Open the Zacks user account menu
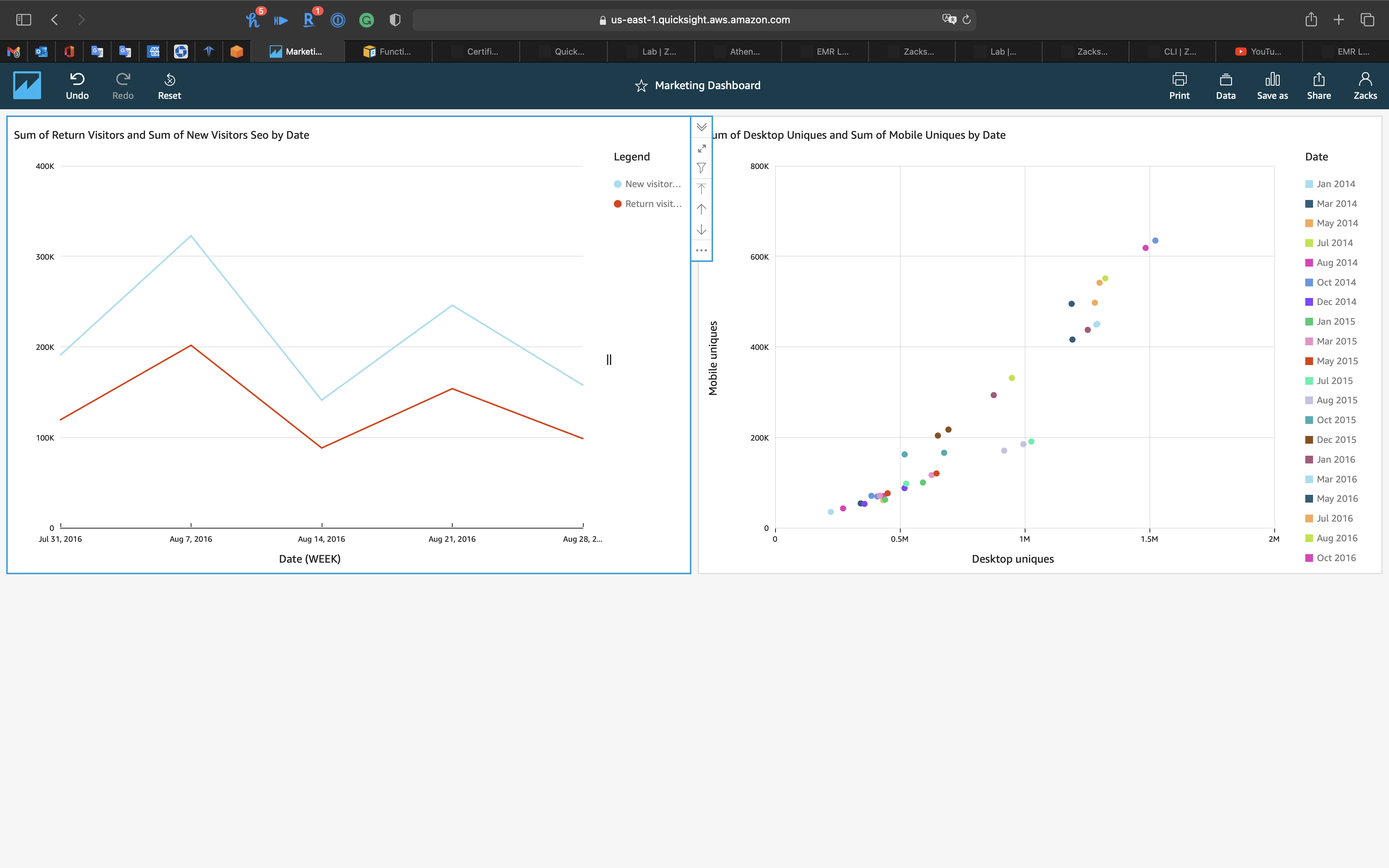 (x=1365, y=85)
